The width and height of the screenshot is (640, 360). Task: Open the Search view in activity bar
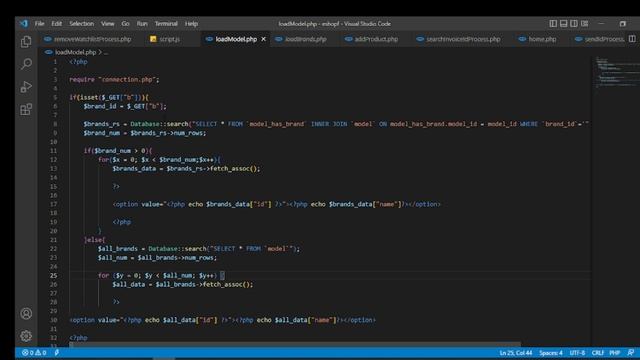[26, 64]
